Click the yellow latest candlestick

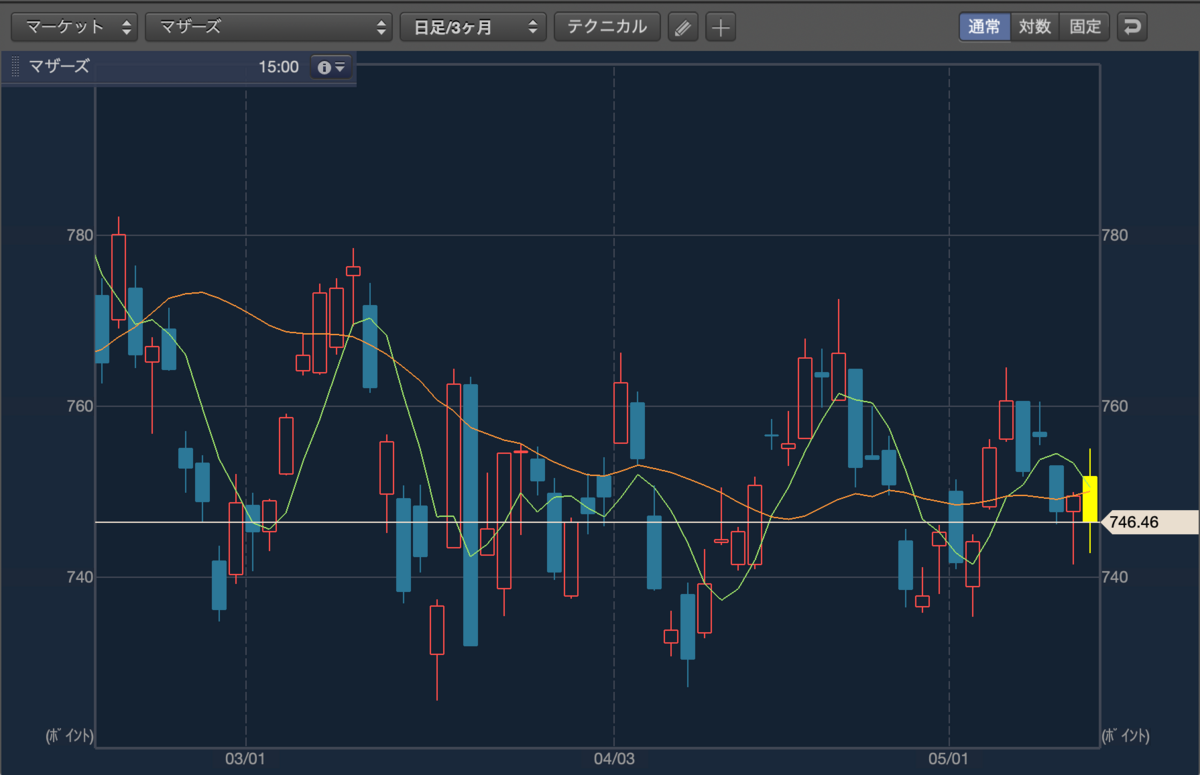pos(1090,498)
